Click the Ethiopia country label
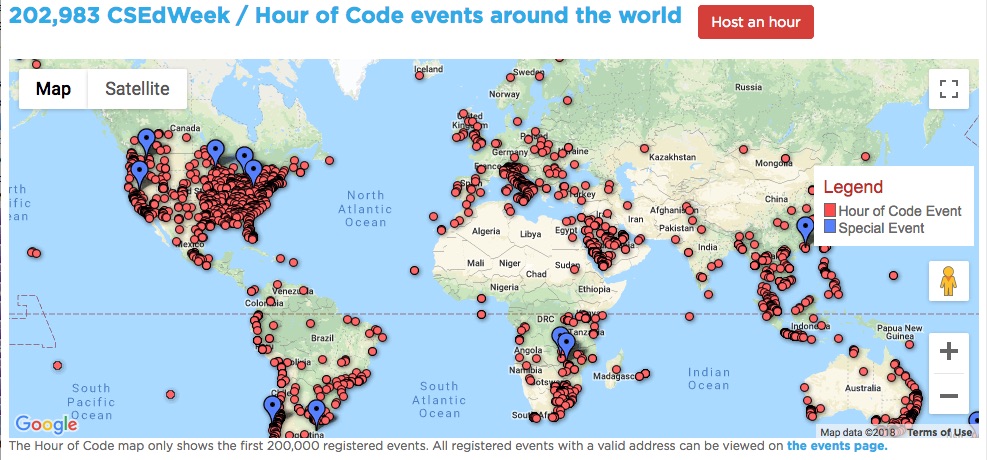Image resolution: width=987 pixels, height=460 pixels. 595,289
